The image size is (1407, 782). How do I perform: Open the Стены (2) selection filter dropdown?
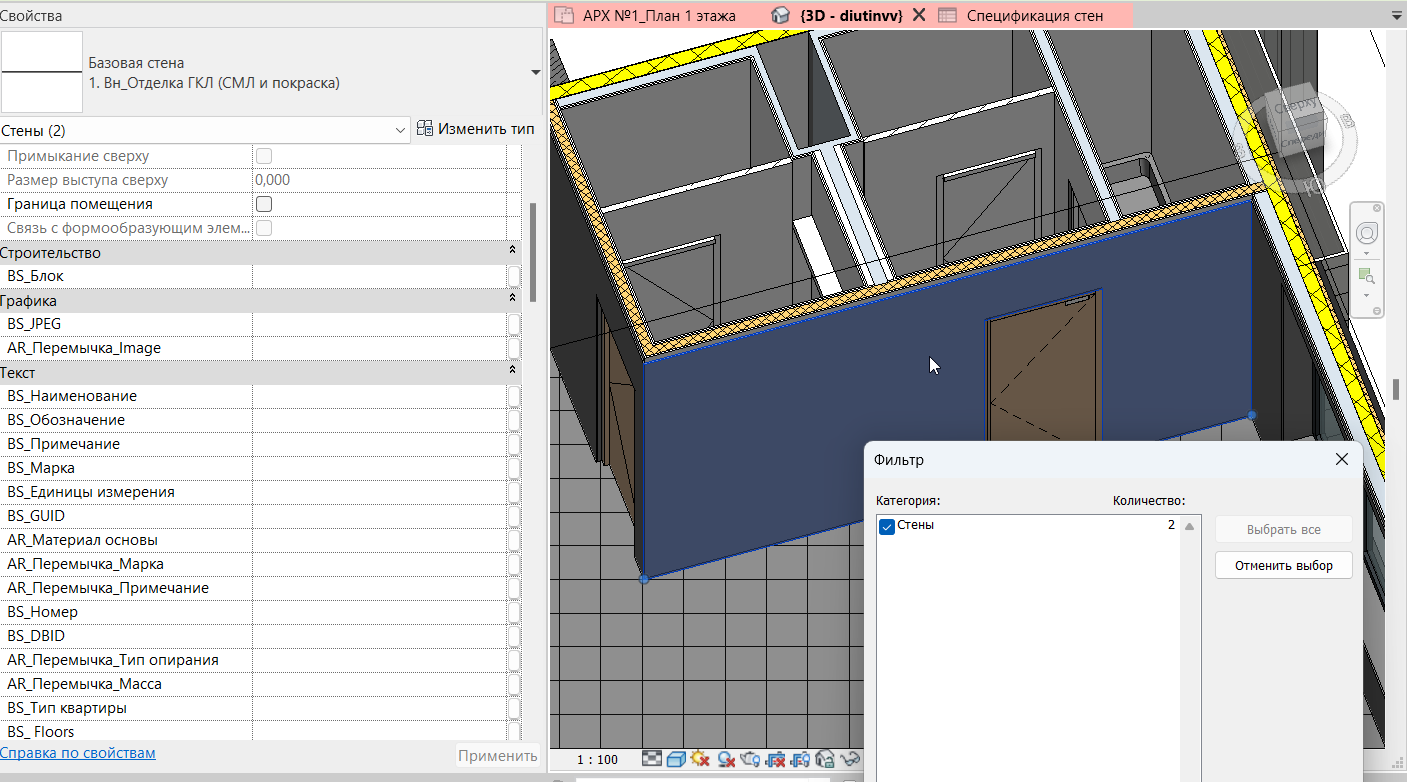pyautogui.click(x=401, y=130)
